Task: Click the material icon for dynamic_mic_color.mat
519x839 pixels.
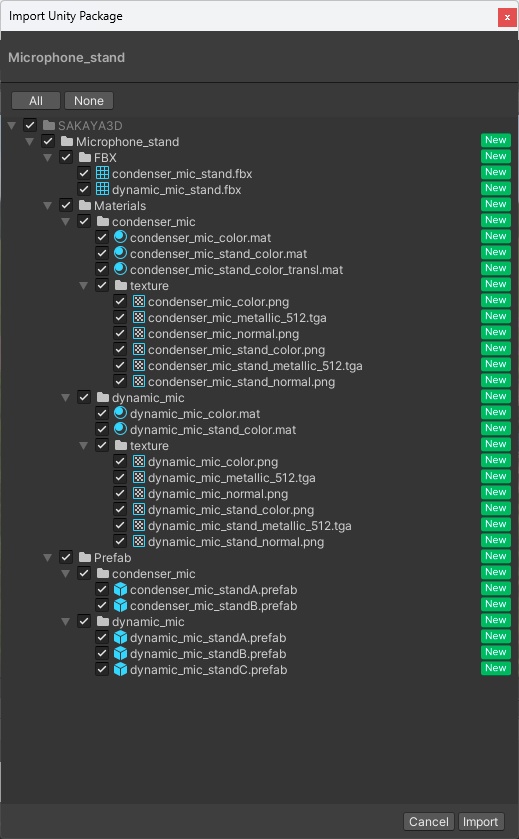Action: click(120, 413)
